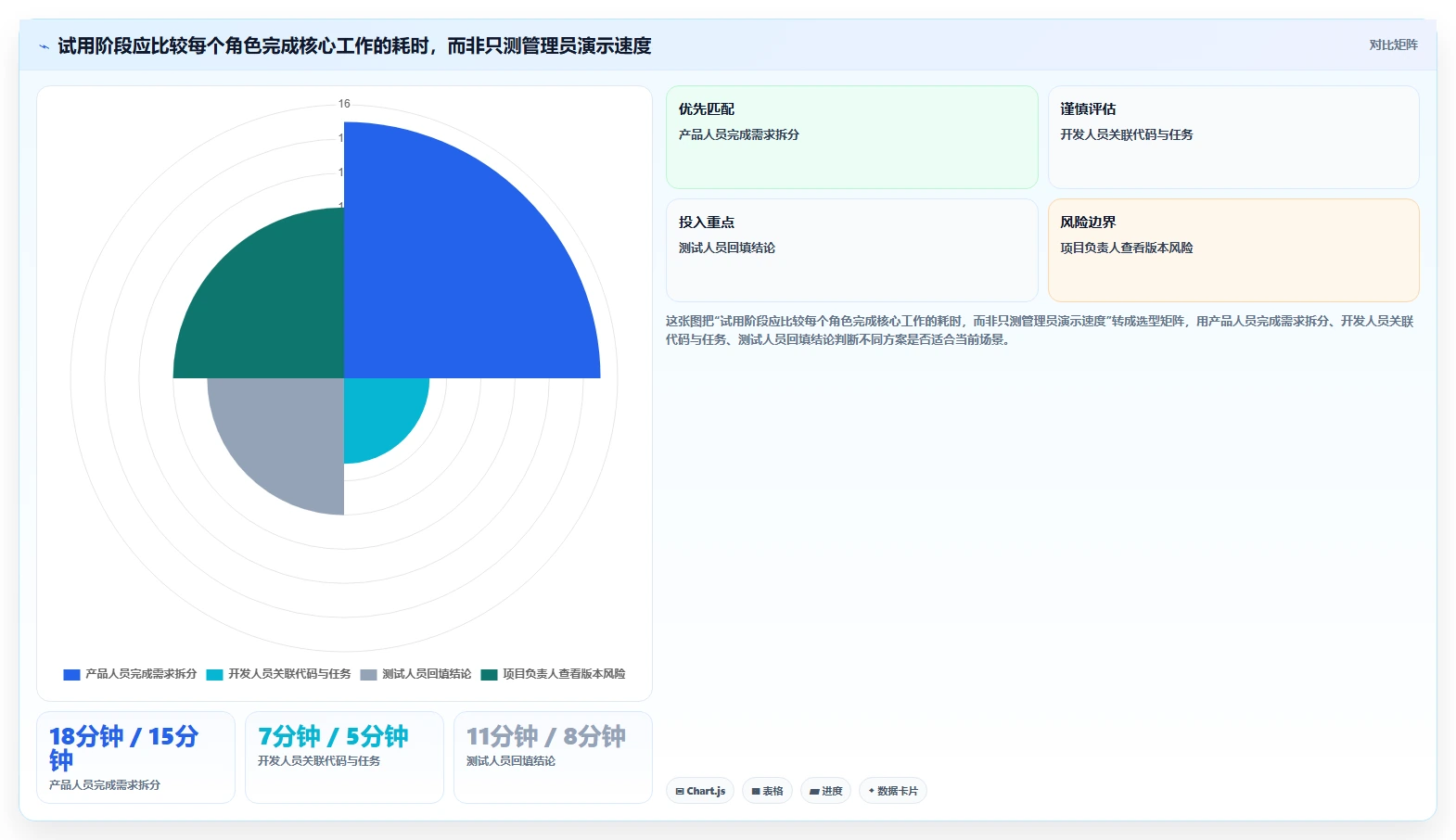The image size is (1456, 840).
Task: Click 项目负责人查看版本风险 text in 风险边界 card
Action: tap(1127, 248)
